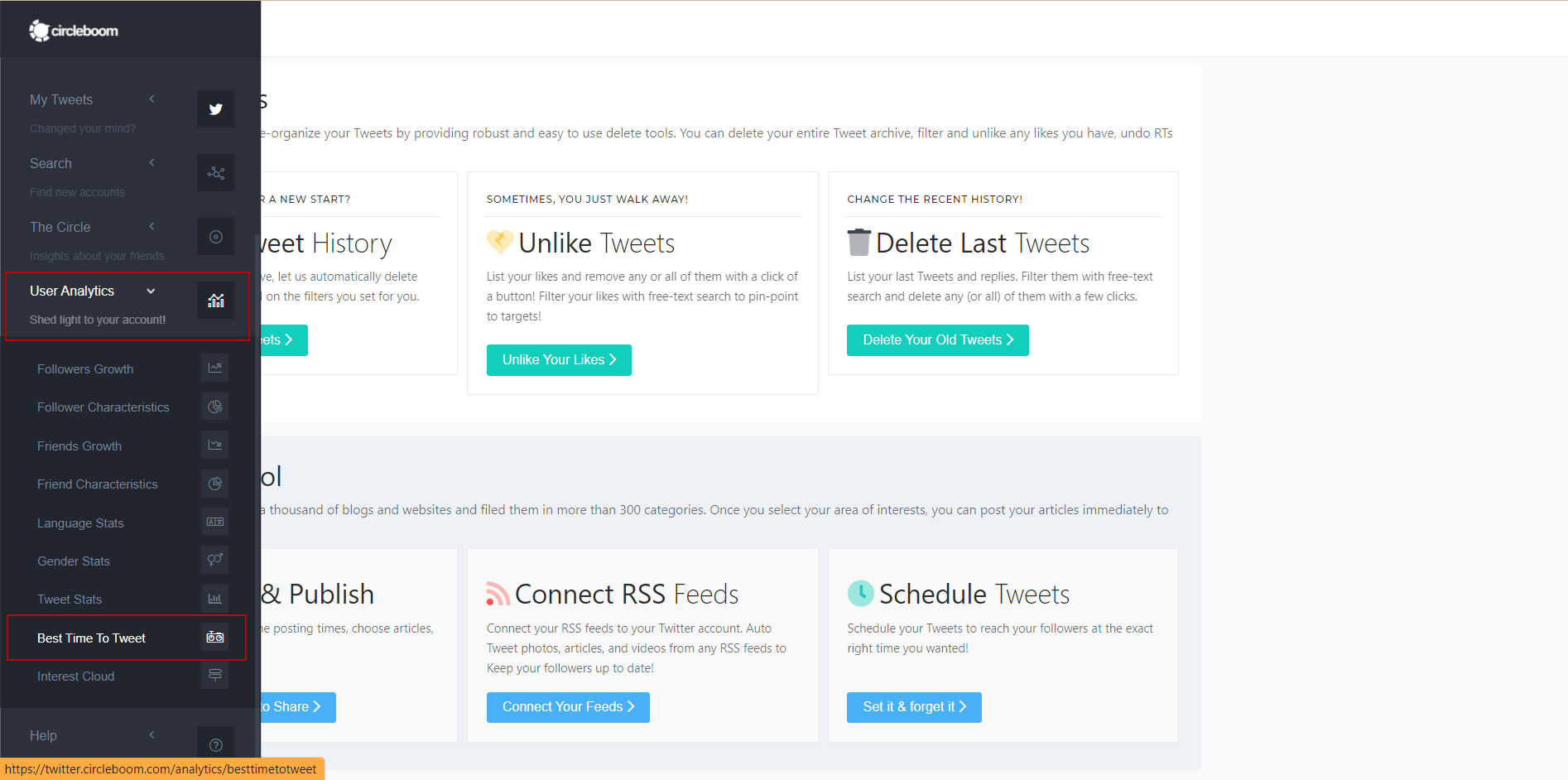1568x780 pixels.
Task: Open the User Analytics bar chart icon
Action: pyautogui.click(x=215, y=300)
